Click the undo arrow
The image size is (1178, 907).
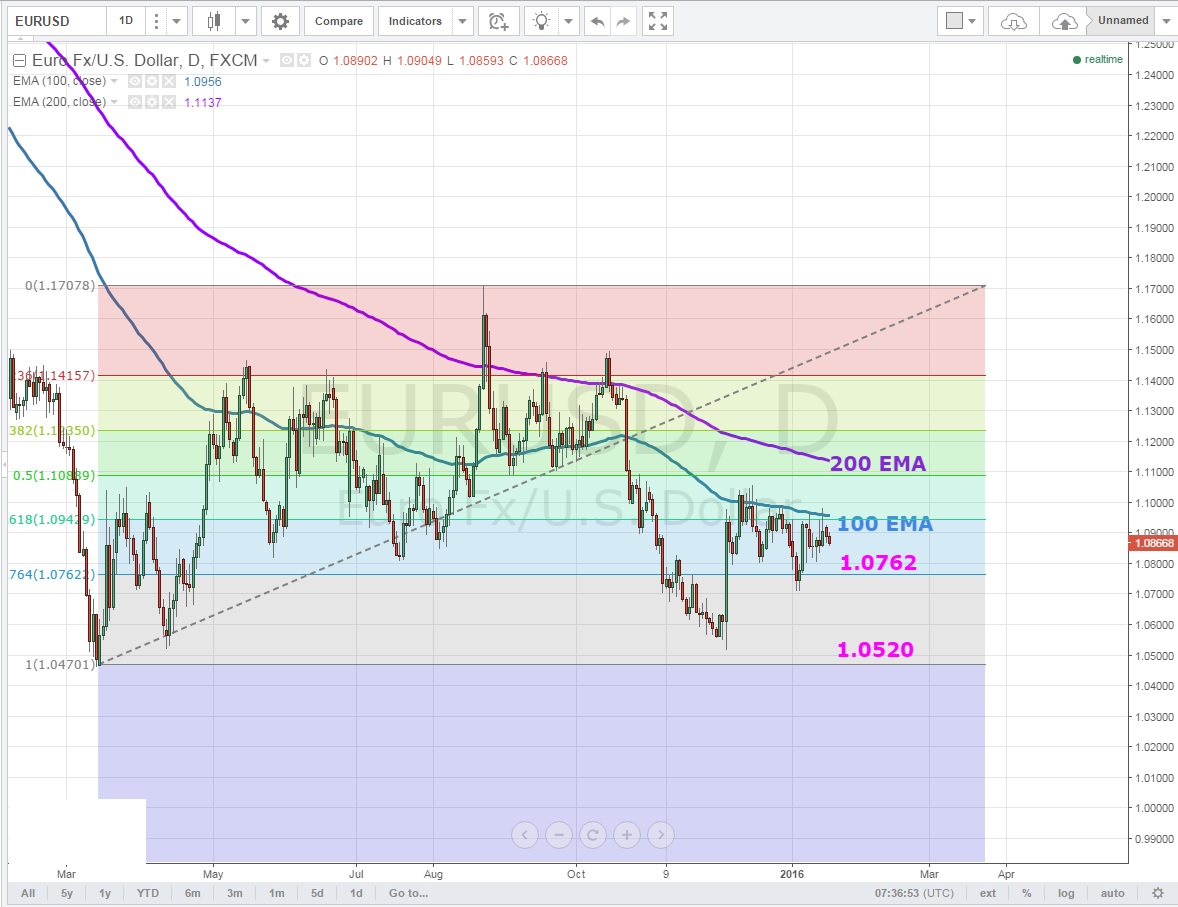click(597, 21)
